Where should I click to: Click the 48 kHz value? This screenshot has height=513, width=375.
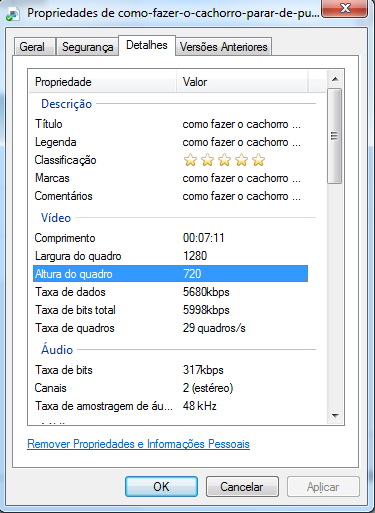point(200,406)
